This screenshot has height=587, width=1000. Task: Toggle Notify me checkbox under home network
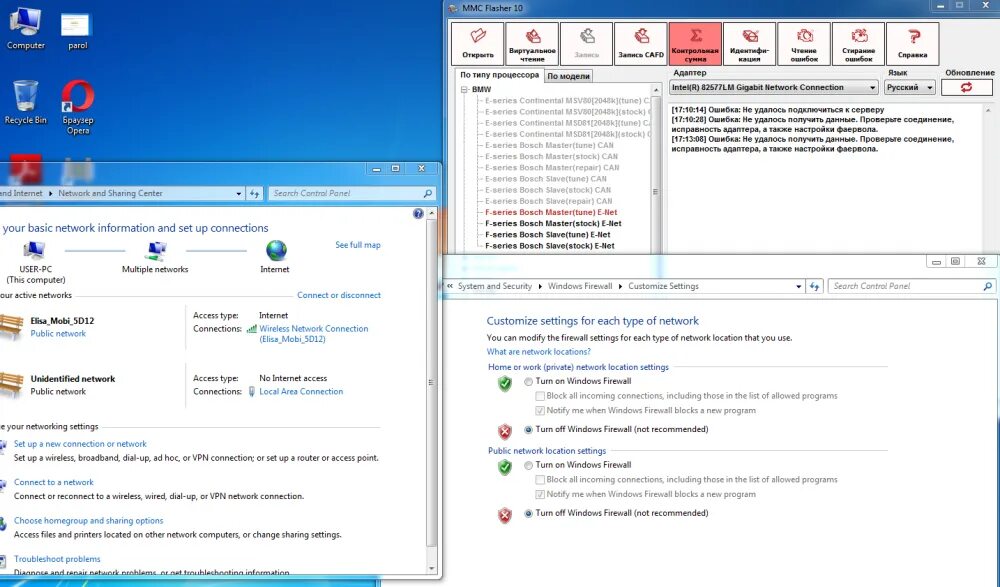coord(540,411)
